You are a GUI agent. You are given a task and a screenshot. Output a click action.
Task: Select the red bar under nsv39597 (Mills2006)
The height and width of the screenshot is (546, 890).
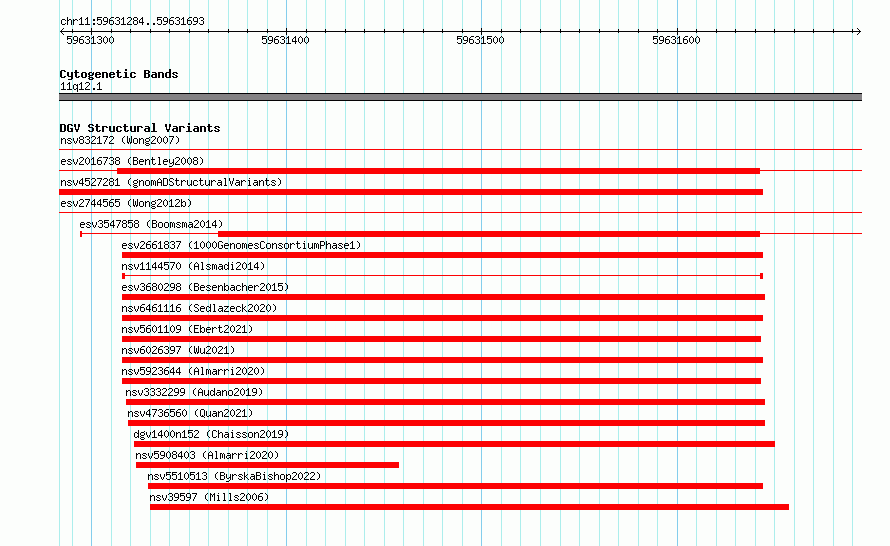click(x=469, y=507)
